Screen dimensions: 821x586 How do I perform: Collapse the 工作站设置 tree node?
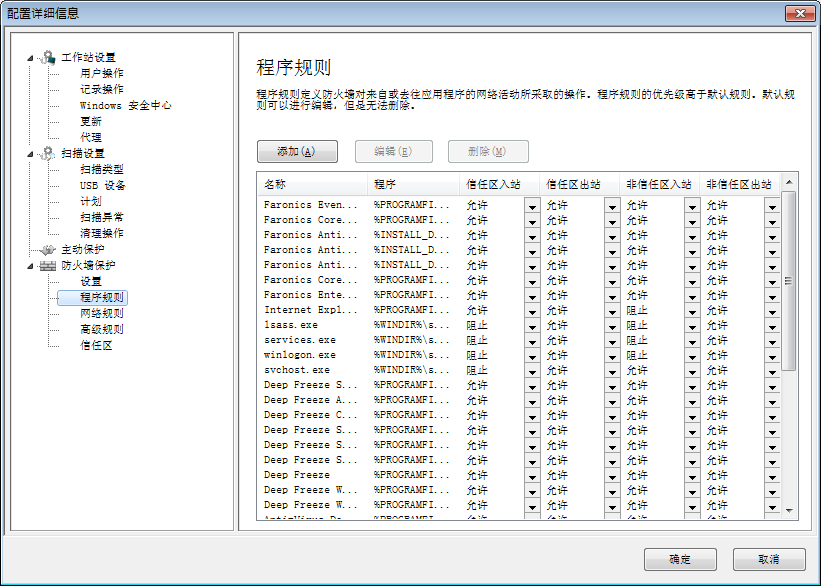tap(31, 57)
